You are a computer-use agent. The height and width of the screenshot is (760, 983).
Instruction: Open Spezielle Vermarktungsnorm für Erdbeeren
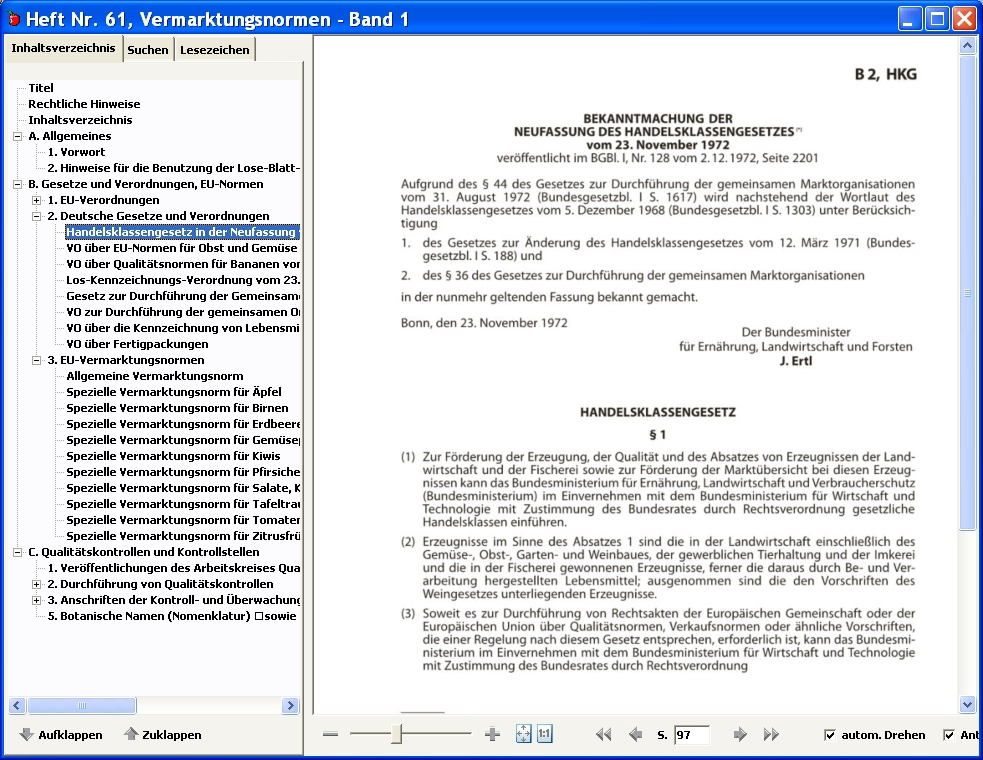[x=183, y=424]
